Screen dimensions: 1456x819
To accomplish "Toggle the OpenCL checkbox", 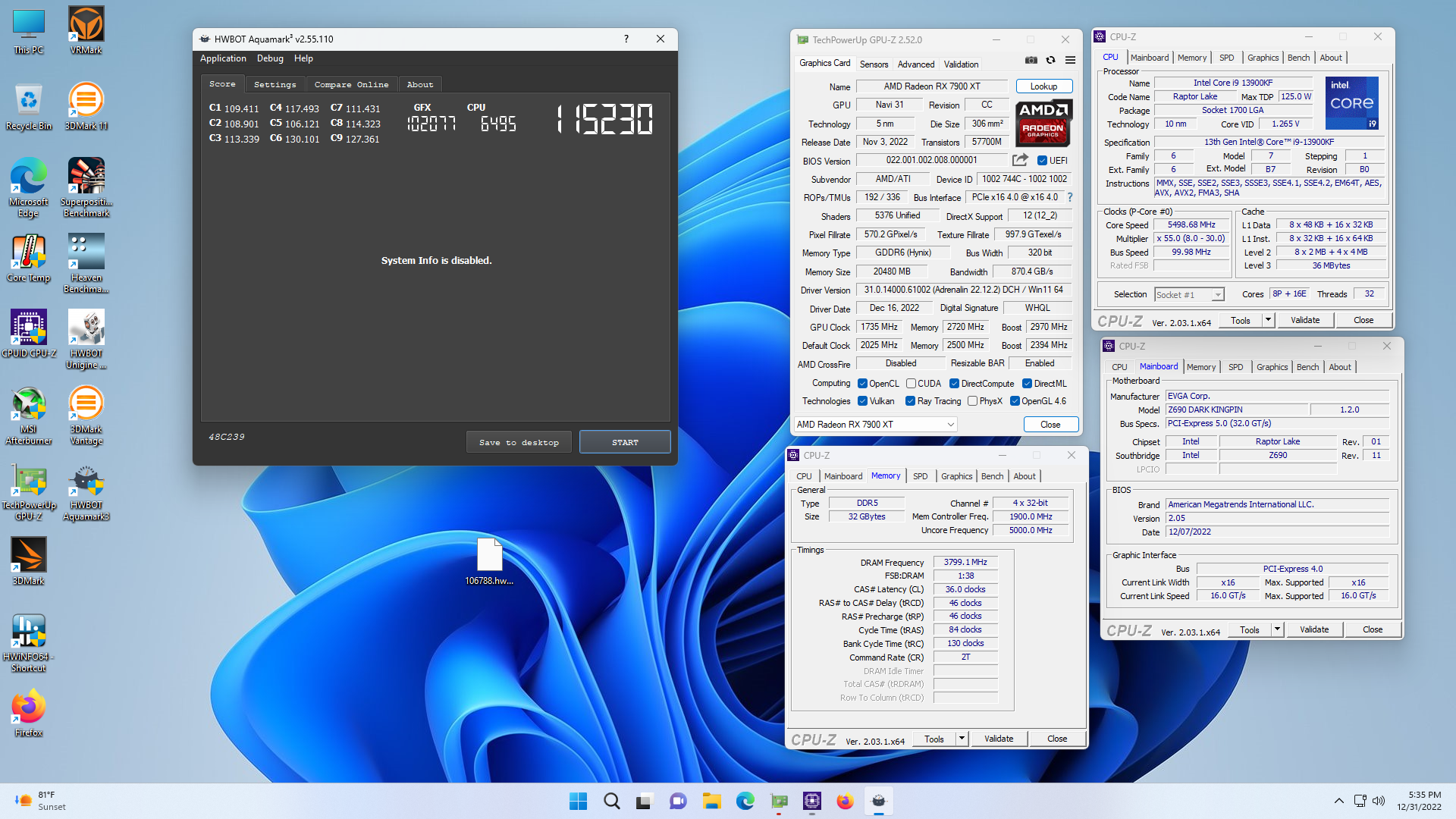I will pos(862,384).
